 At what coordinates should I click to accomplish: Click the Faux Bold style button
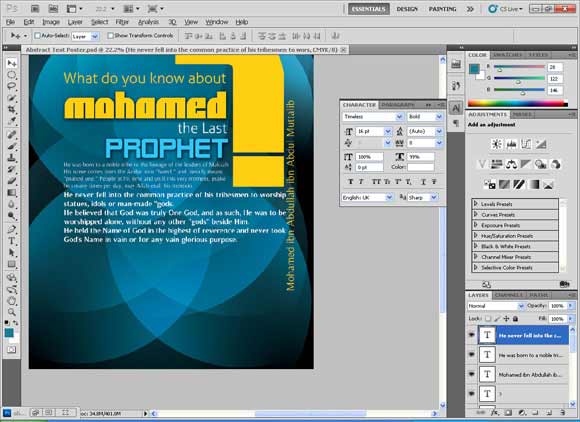(351, 182)
